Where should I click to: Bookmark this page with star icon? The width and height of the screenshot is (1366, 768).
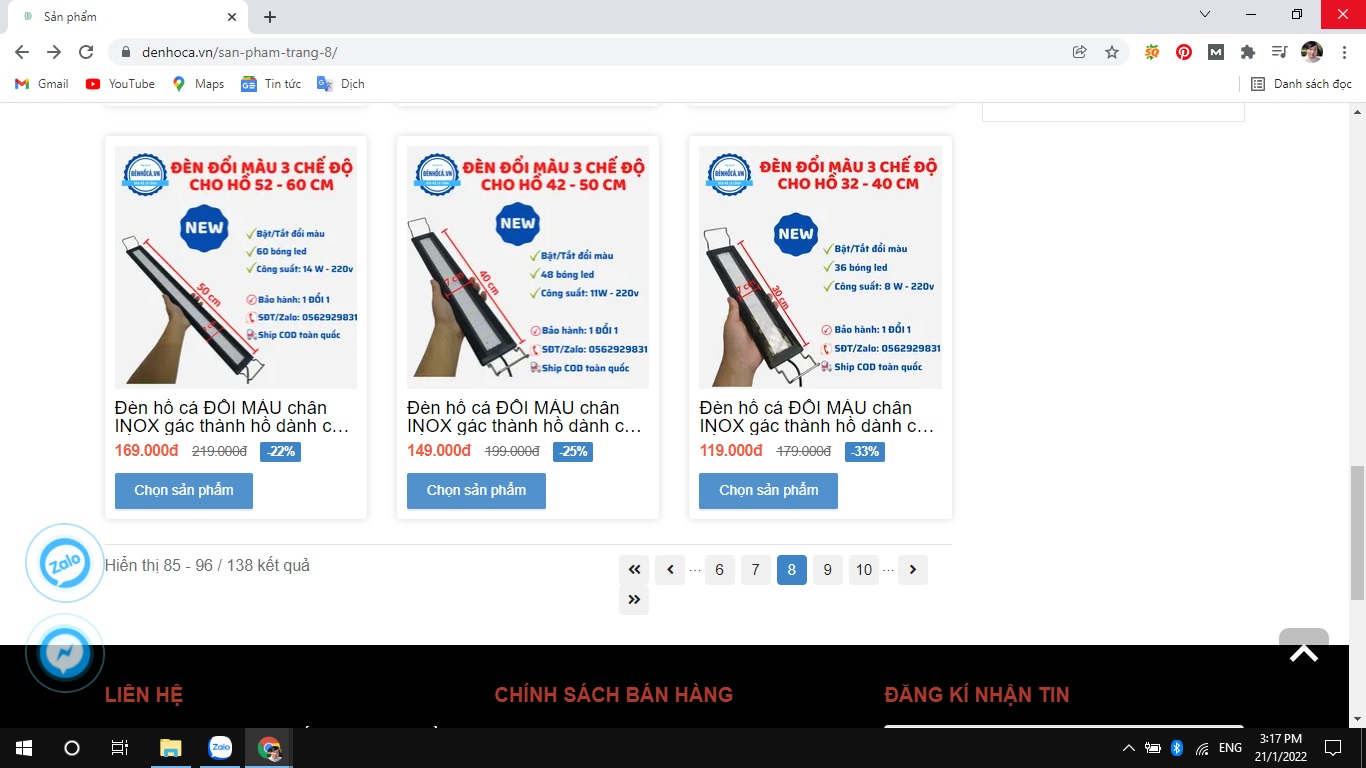pyautogui.click(x=1112, y=52)
